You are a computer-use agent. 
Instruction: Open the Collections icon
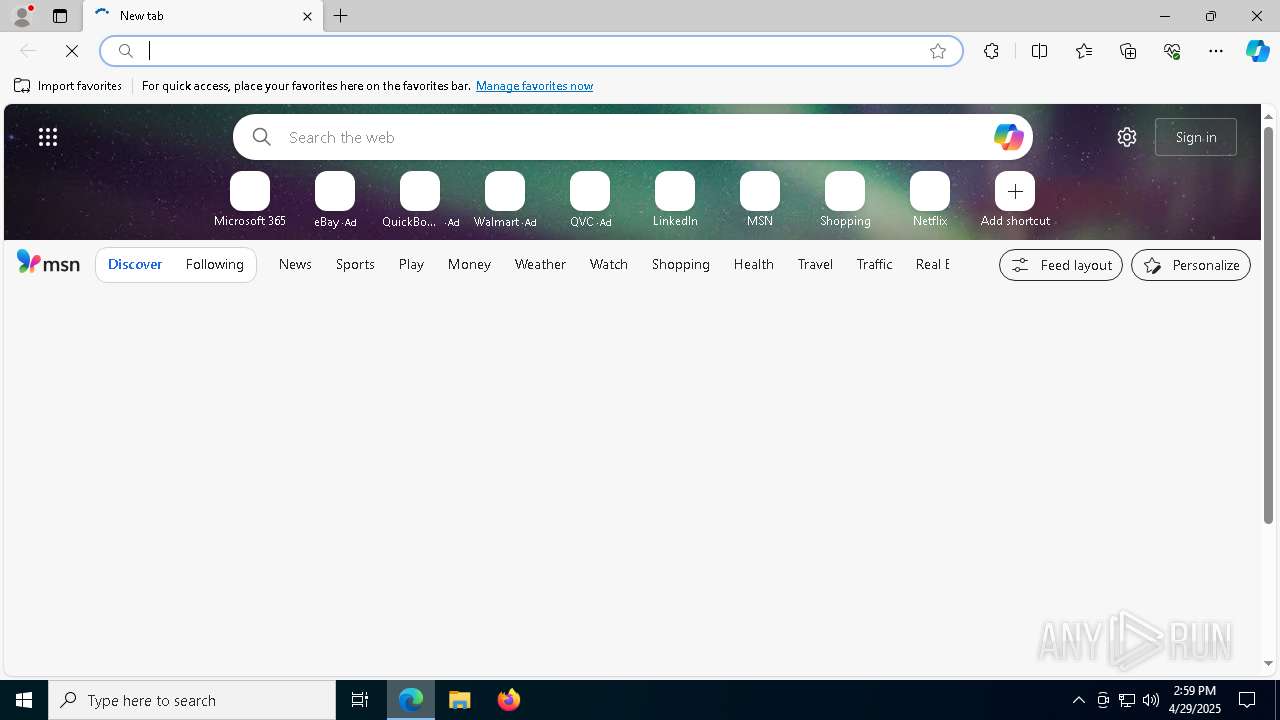coord(1128,51)
